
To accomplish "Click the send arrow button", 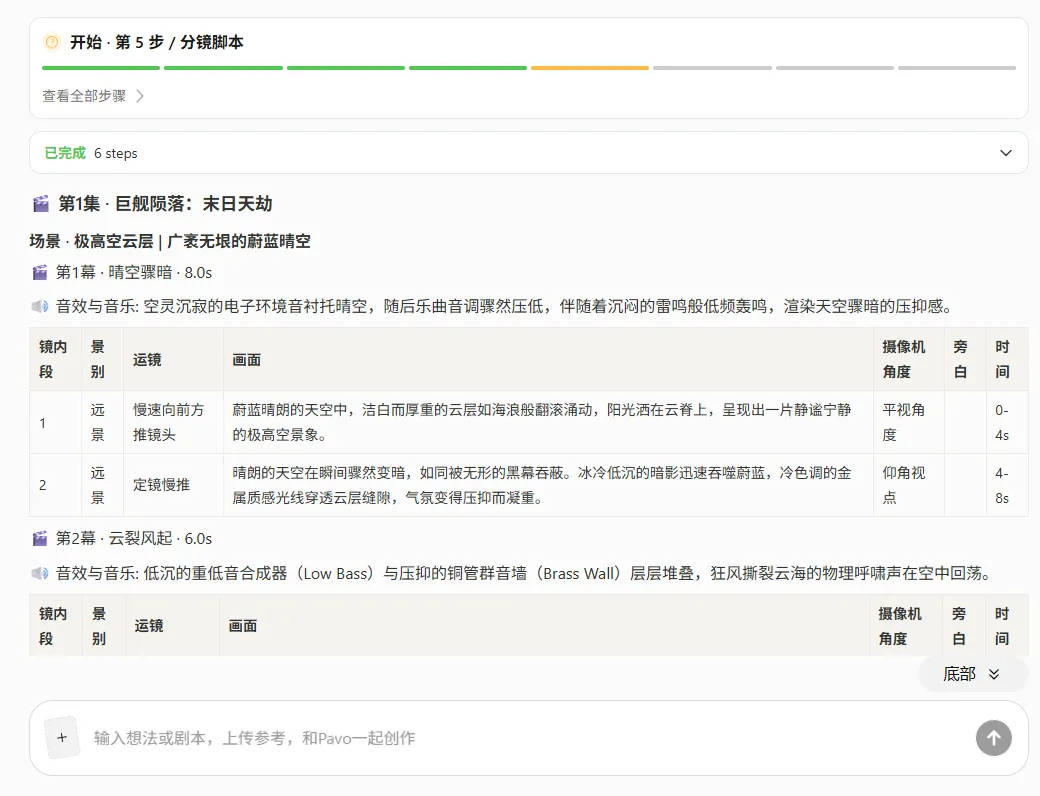I will click(994, 738).
